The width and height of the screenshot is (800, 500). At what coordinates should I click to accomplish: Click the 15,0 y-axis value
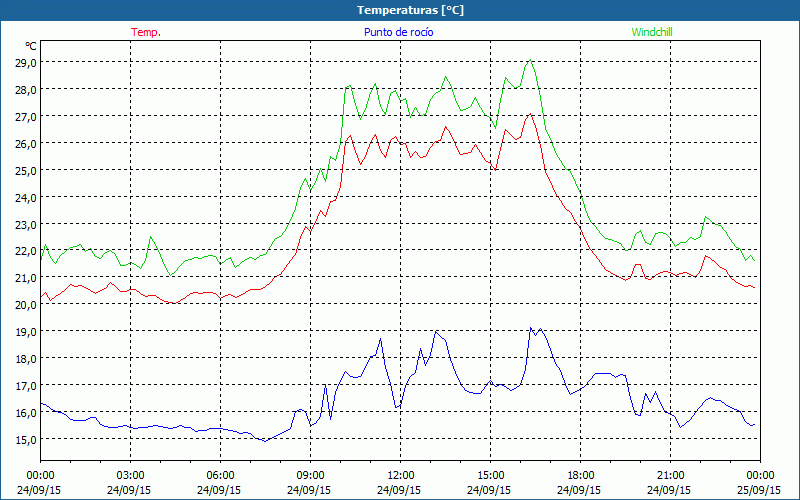[x=26, y=440]
